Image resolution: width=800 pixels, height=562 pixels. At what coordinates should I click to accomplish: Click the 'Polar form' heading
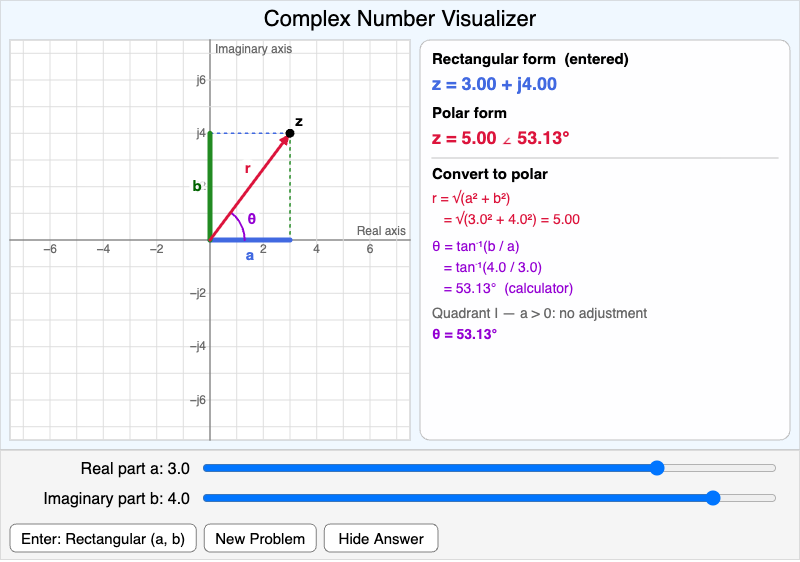[x=469, y=113]
